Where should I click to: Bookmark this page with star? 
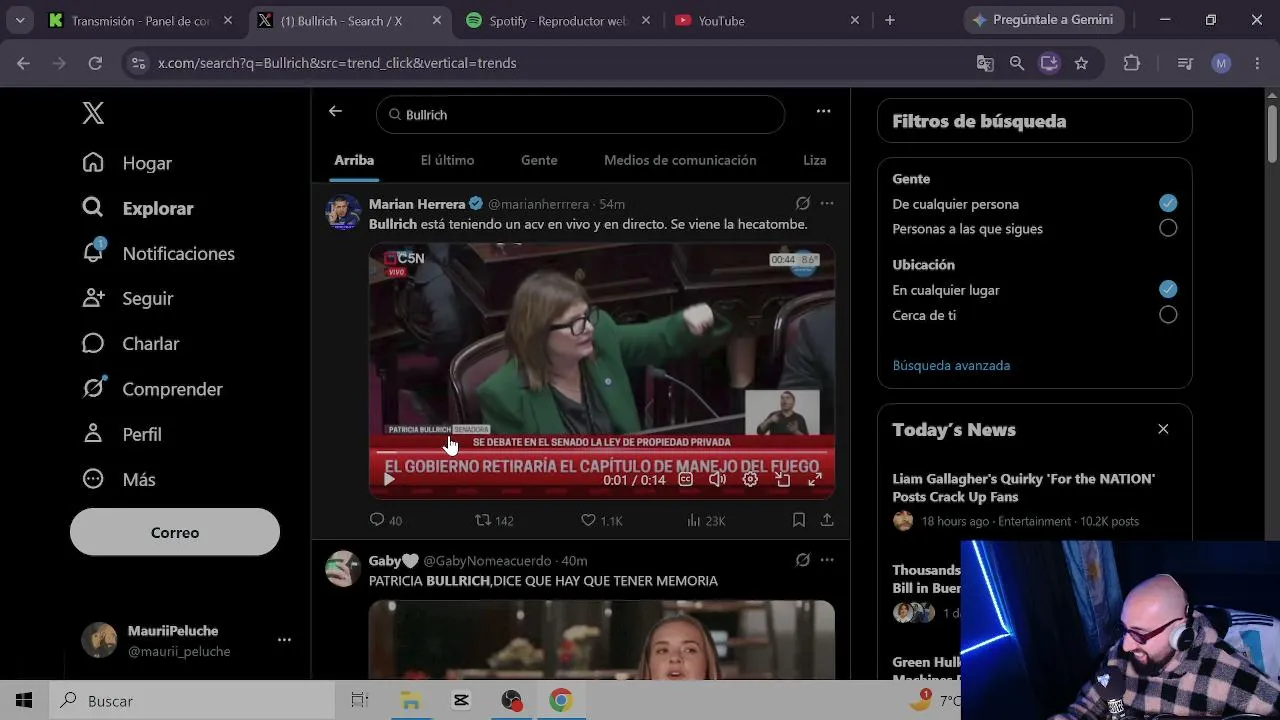pyautogui.click(x=1081, y=63)
